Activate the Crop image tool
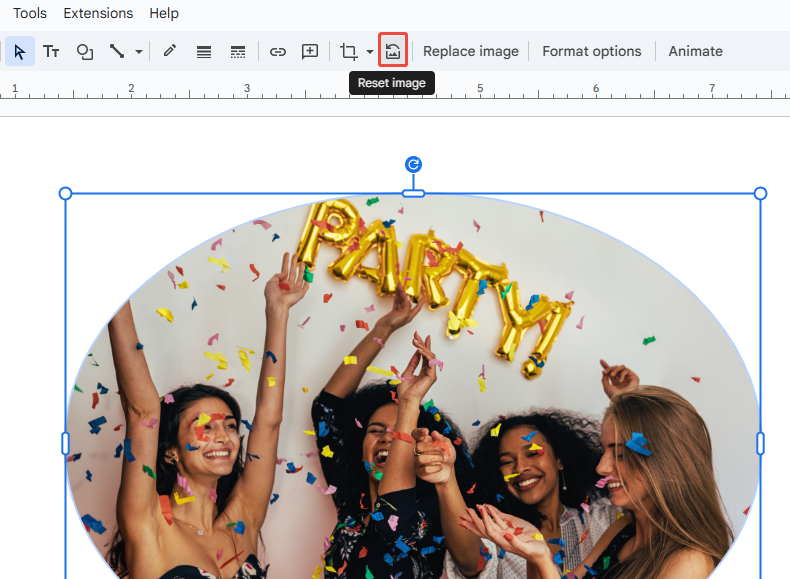The width and height of the screenshot is (790, 579). 349,51
